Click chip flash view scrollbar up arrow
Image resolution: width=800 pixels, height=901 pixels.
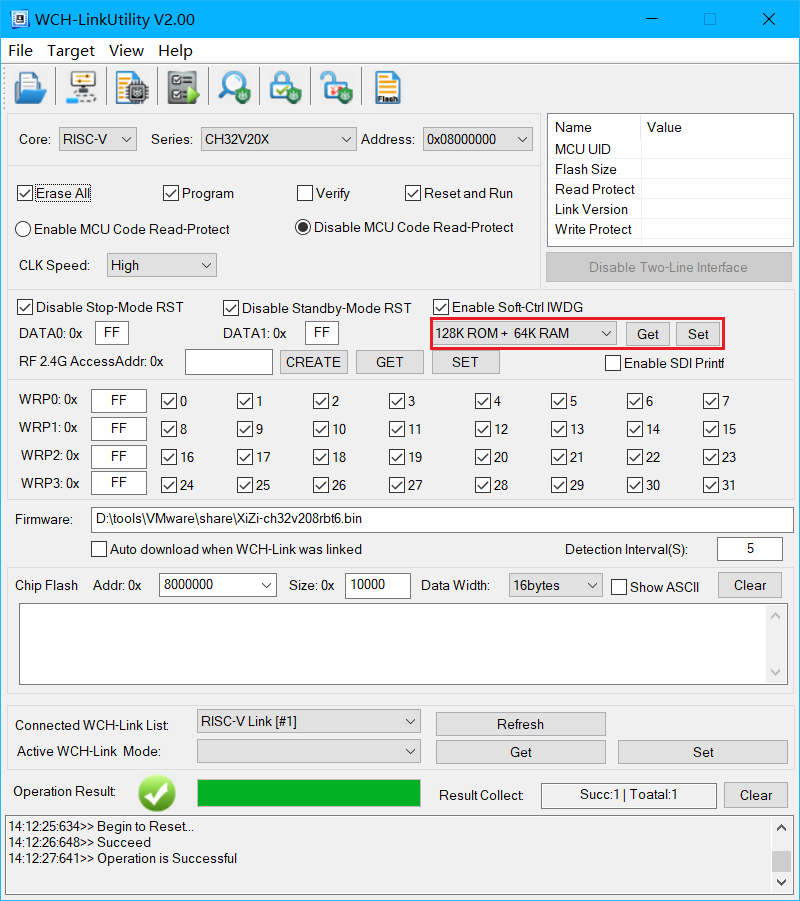775,616
